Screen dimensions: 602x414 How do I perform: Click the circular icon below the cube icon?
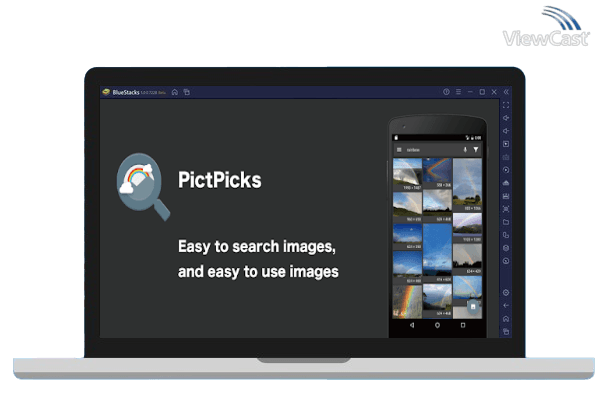tap(506, 261)
